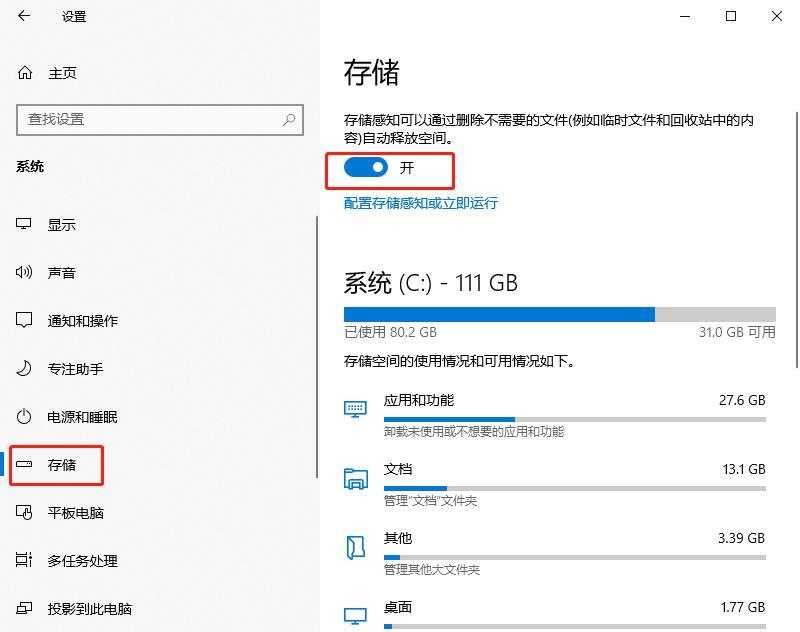Open Display settings via the 显示 monitor icon
800x632 pixels.
pos(24,224)
